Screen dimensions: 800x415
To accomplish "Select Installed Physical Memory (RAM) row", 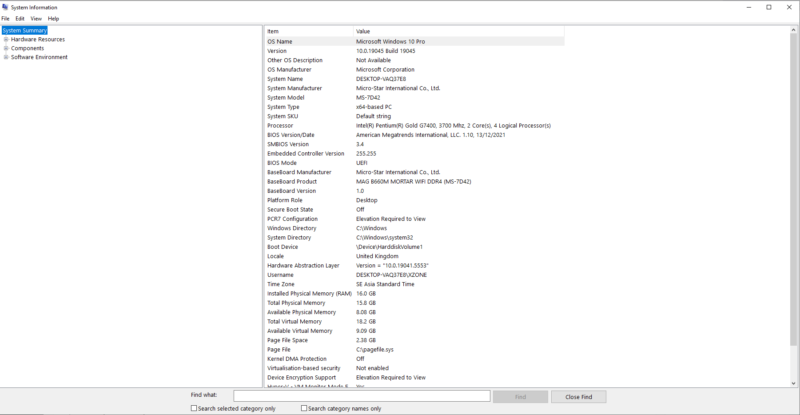I will pos(414,294).
